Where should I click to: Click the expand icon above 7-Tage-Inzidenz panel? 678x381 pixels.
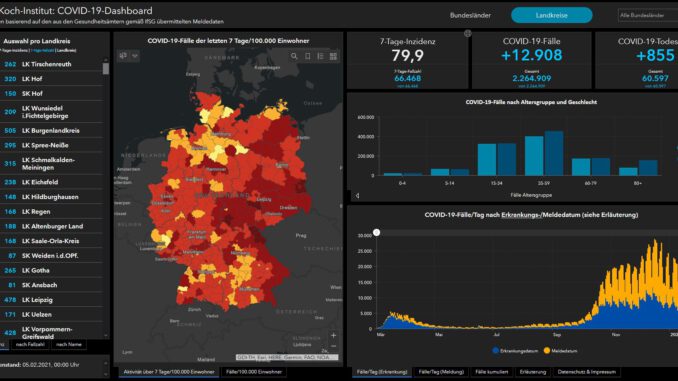pyautogui.click(x=467, y=33)
